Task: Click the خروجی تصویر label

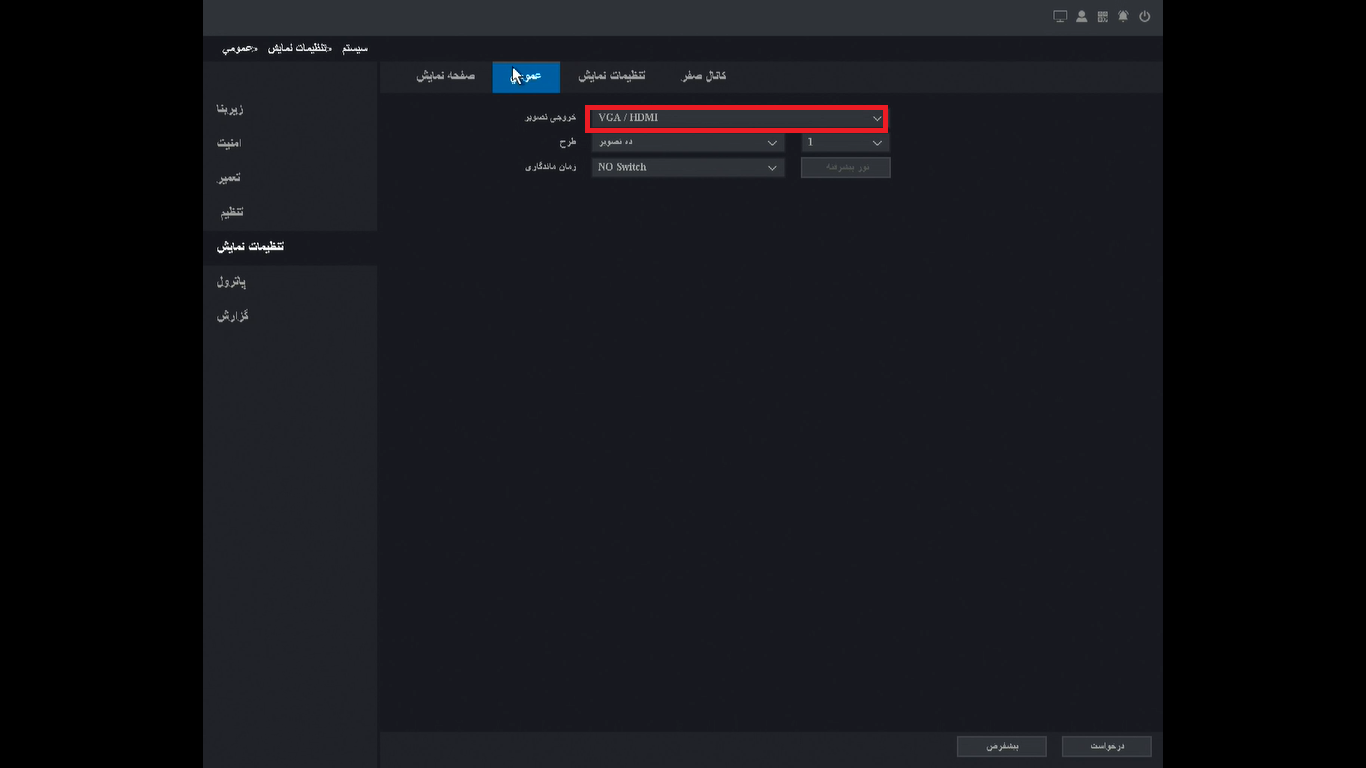Action: pos(552,118)
